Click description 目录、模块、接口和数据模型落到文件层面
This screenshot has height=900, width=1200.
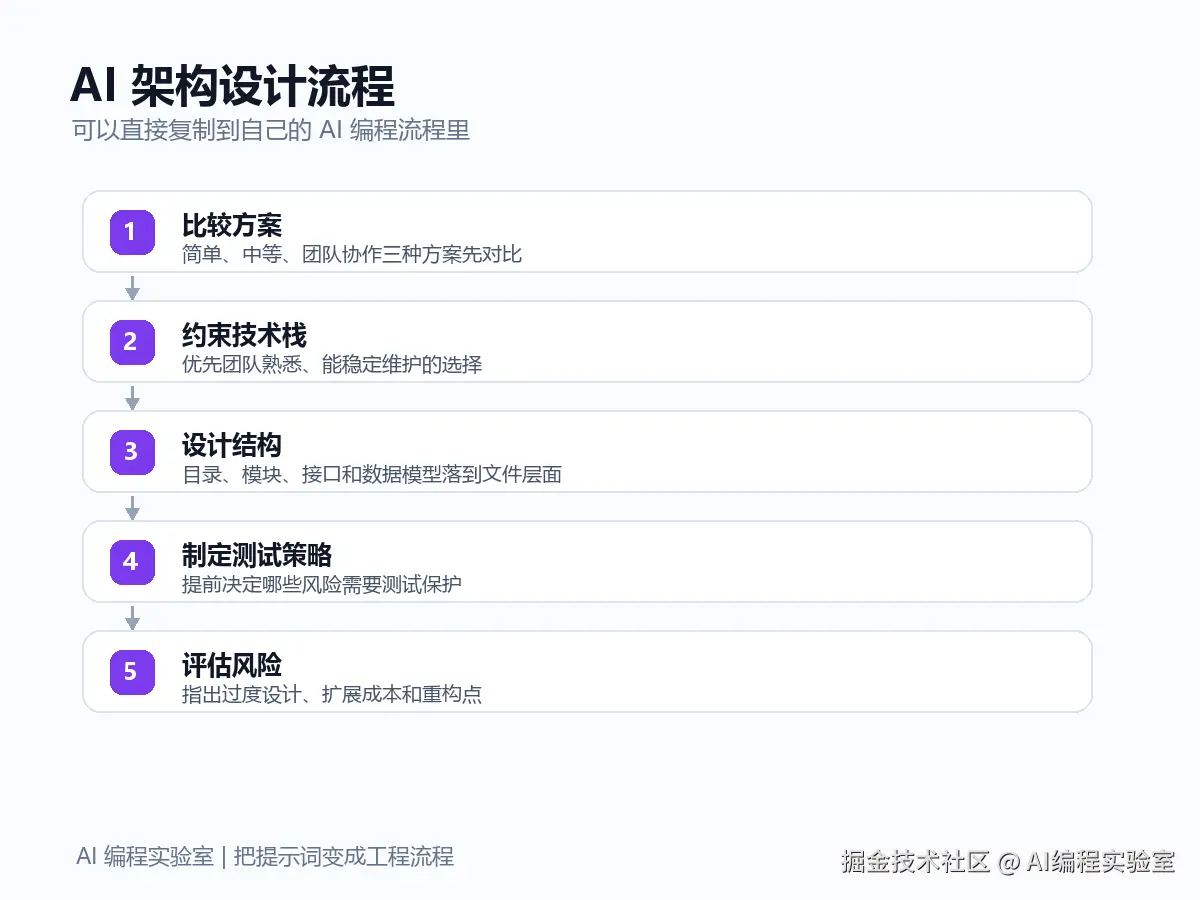[372, 474]
